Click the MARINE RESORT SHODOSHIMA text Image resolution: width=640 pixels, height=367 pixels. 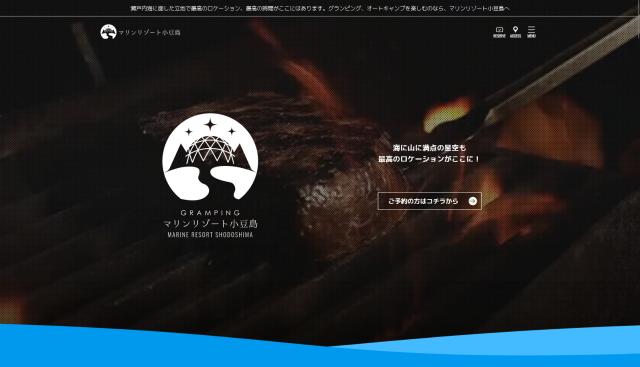click(x=210, y=235)
